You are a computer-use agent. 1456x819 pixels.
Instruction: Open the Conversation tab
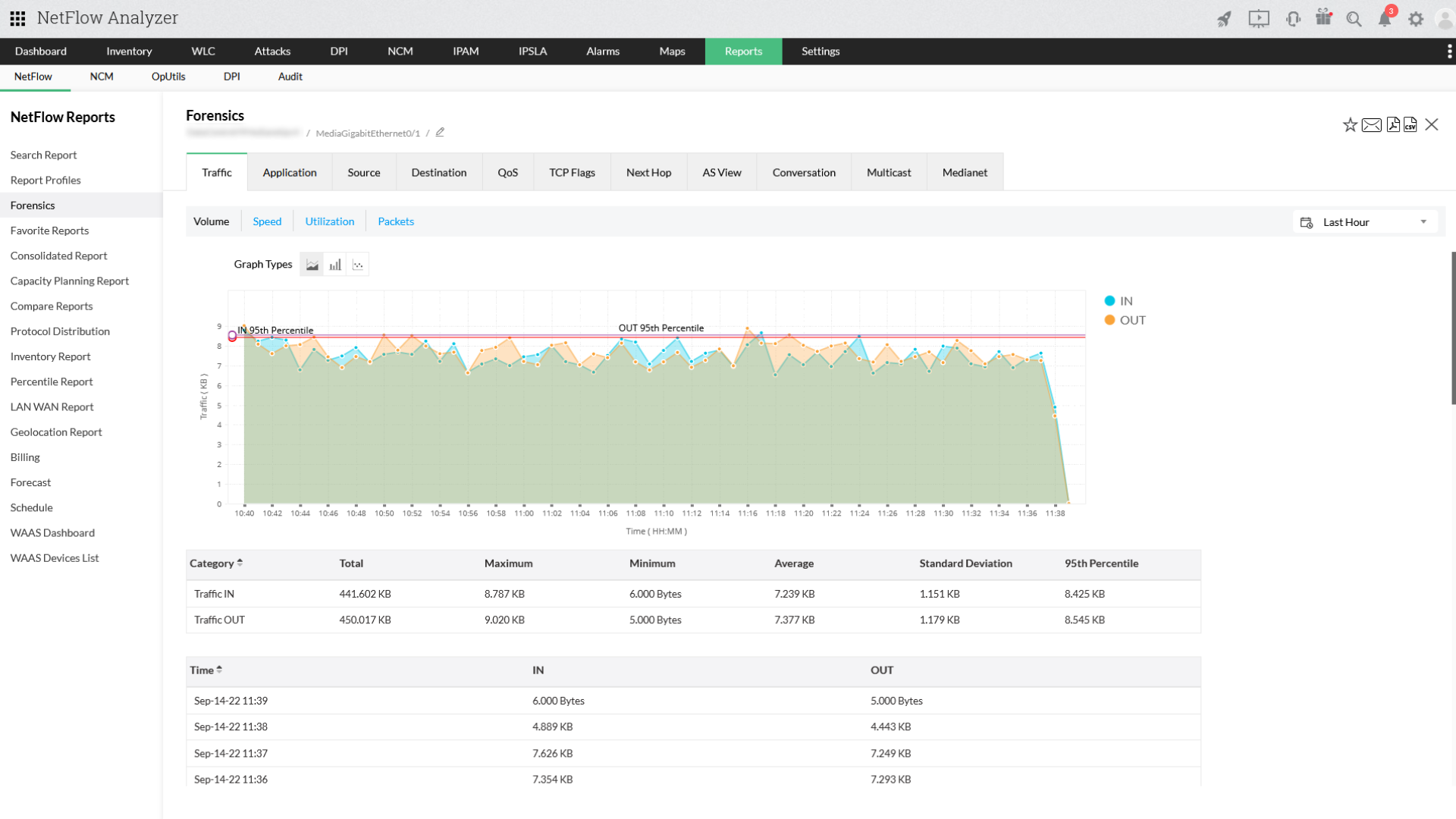click(804, 173)
